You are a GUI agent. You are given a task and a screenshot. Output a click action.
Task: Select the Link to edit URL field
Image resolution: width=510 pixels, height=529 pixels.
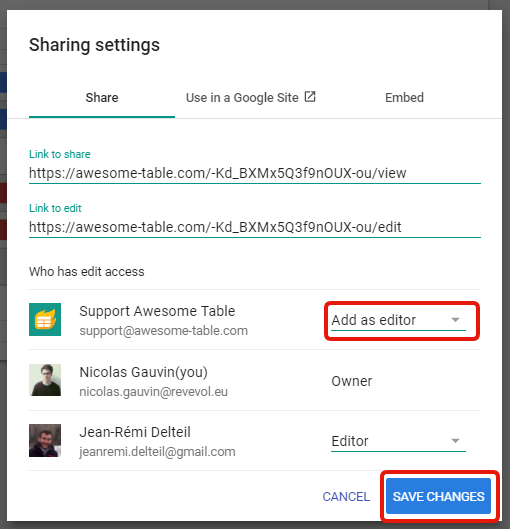[x=255, y=227]
